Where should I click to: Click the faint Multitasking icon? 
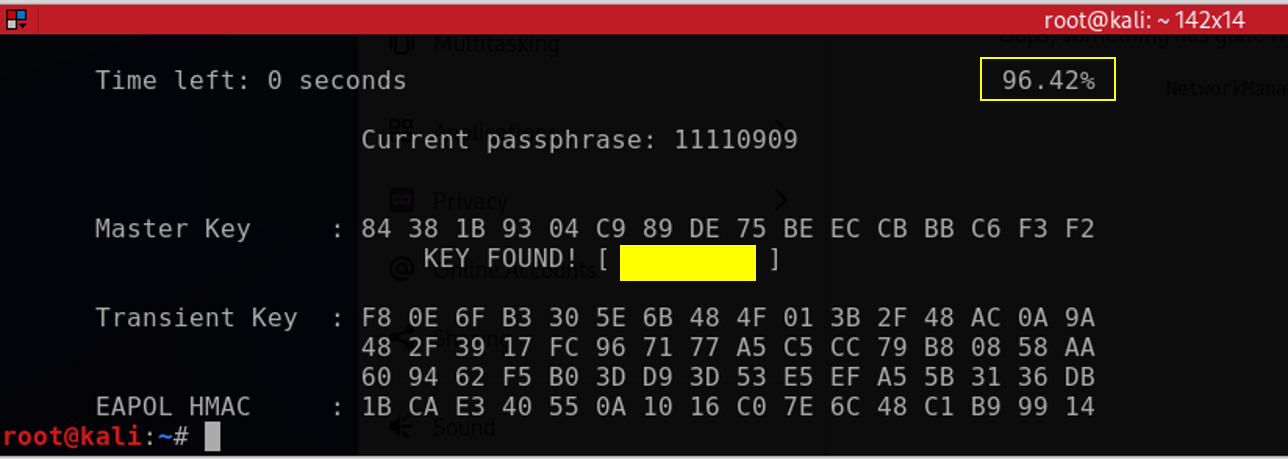(401, 43)
